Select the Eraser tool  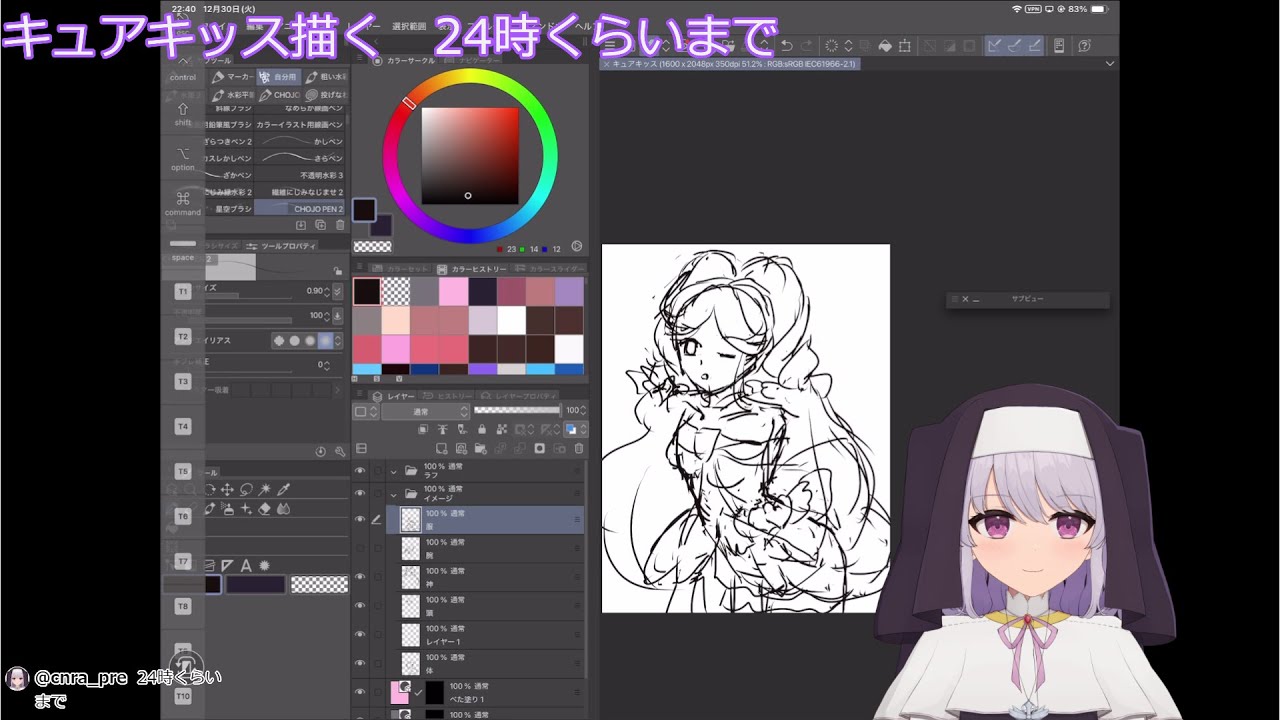pyautogui.click(x=264, y=508)
